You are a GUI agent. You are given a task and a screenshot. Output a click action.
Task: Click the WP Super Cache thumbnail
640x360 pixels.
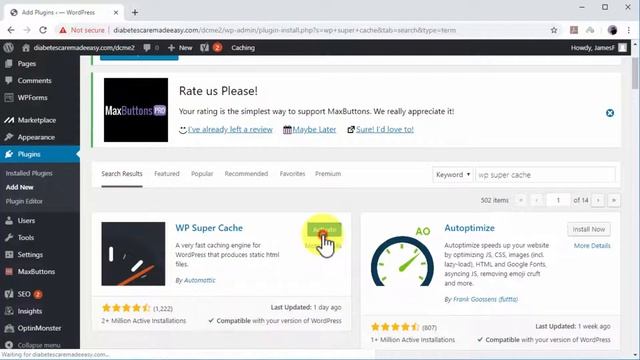coord(133,254)
